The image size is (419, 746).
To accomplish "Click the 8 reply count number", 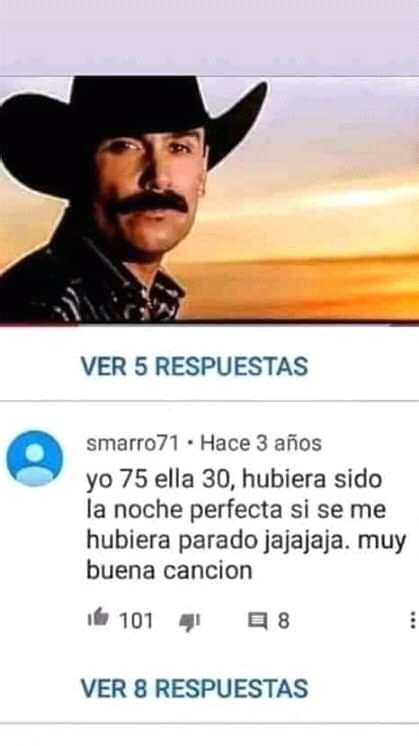I will pos(283,621).
